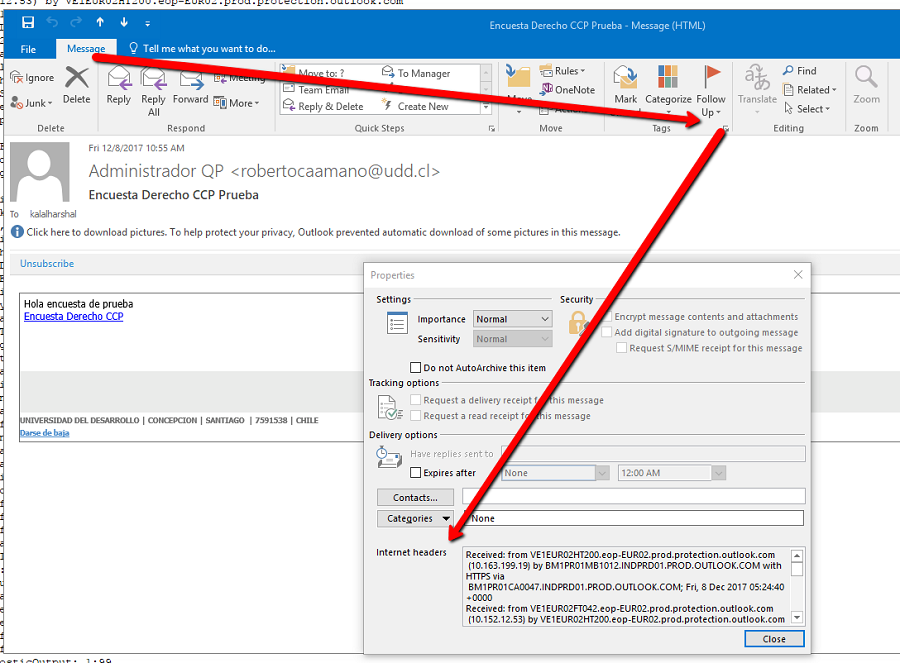Close the Properties dialog with X
The height and width of the screenshot is (663, 900).
coord(798,274)
